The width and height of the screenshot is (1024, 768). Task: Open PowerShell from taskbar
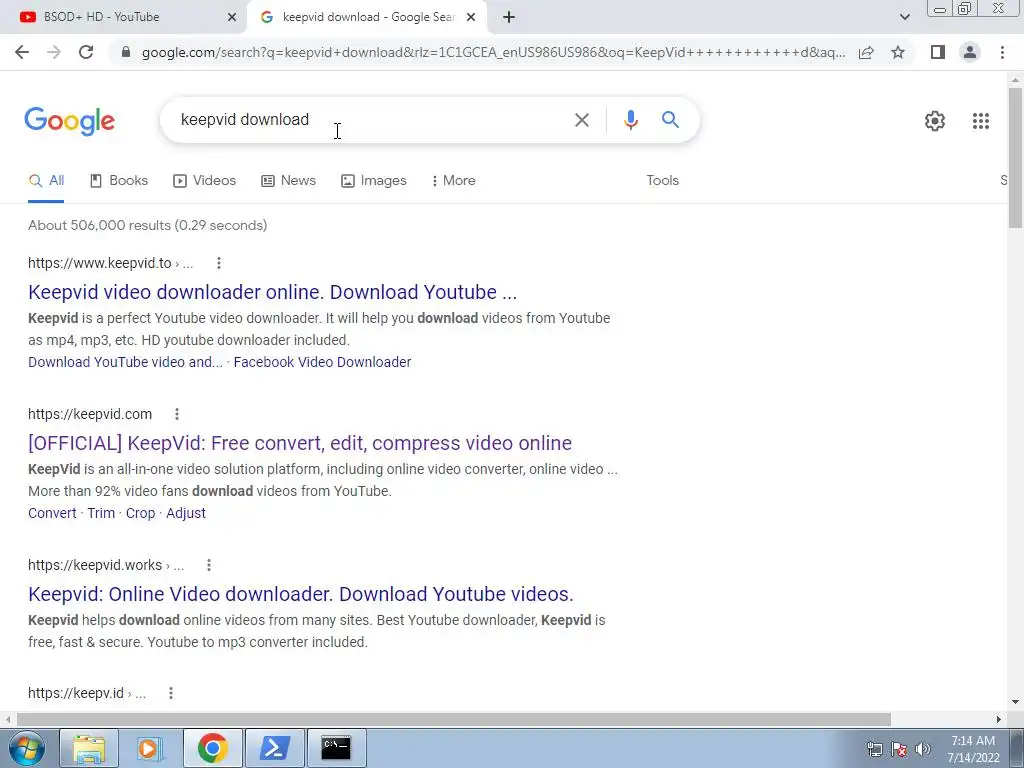[x=274, y=748]
